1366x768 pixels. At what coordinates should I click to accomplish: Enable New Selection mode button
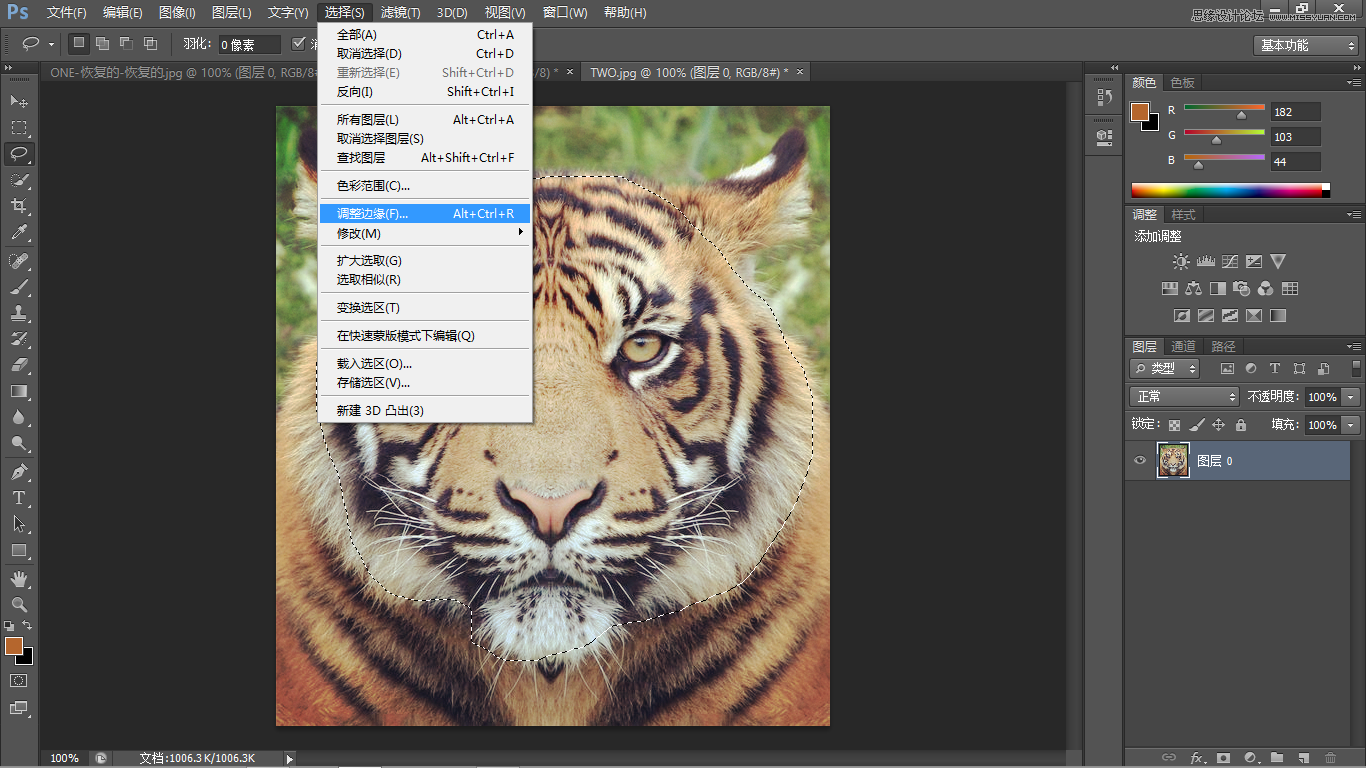(x=79, y=44)
